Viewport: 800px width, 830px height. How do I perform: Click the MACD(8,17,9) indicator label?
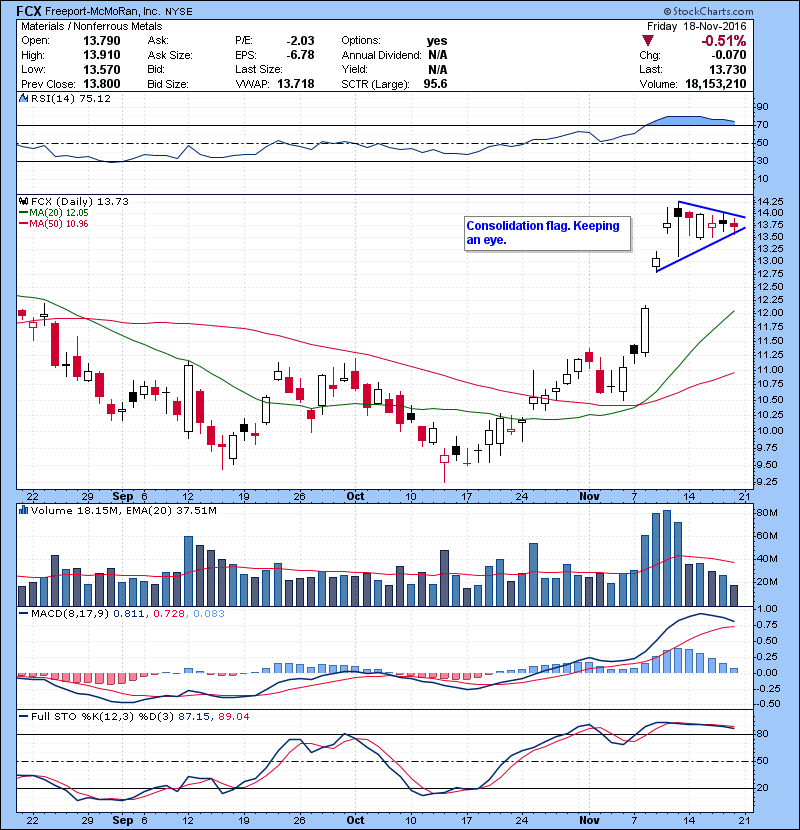click(x=70, y=614)
